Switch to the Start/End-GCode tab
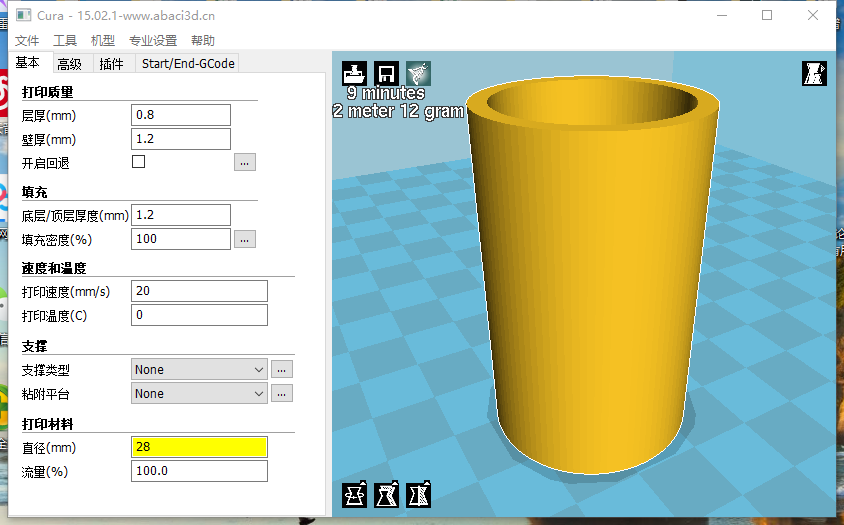The width and height of the screenshot is (844, 525). pyautogui.click(x=188, y=64)
